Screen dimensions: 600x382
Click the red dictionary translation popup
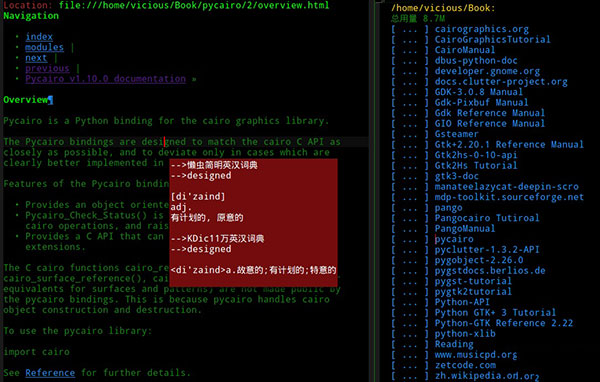coord(253,223)
